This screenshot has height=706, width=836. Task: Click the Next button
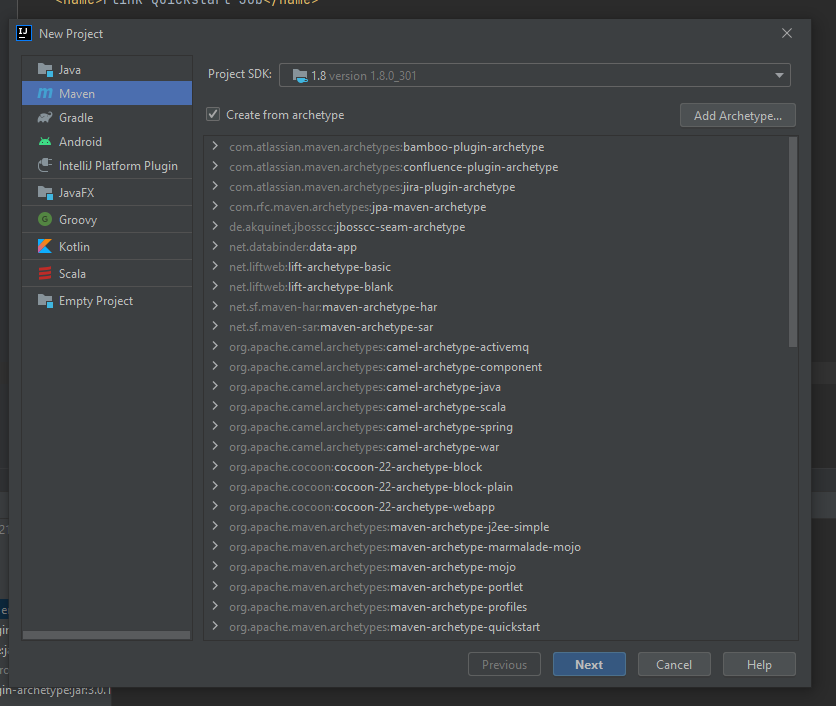click(589, 664)
